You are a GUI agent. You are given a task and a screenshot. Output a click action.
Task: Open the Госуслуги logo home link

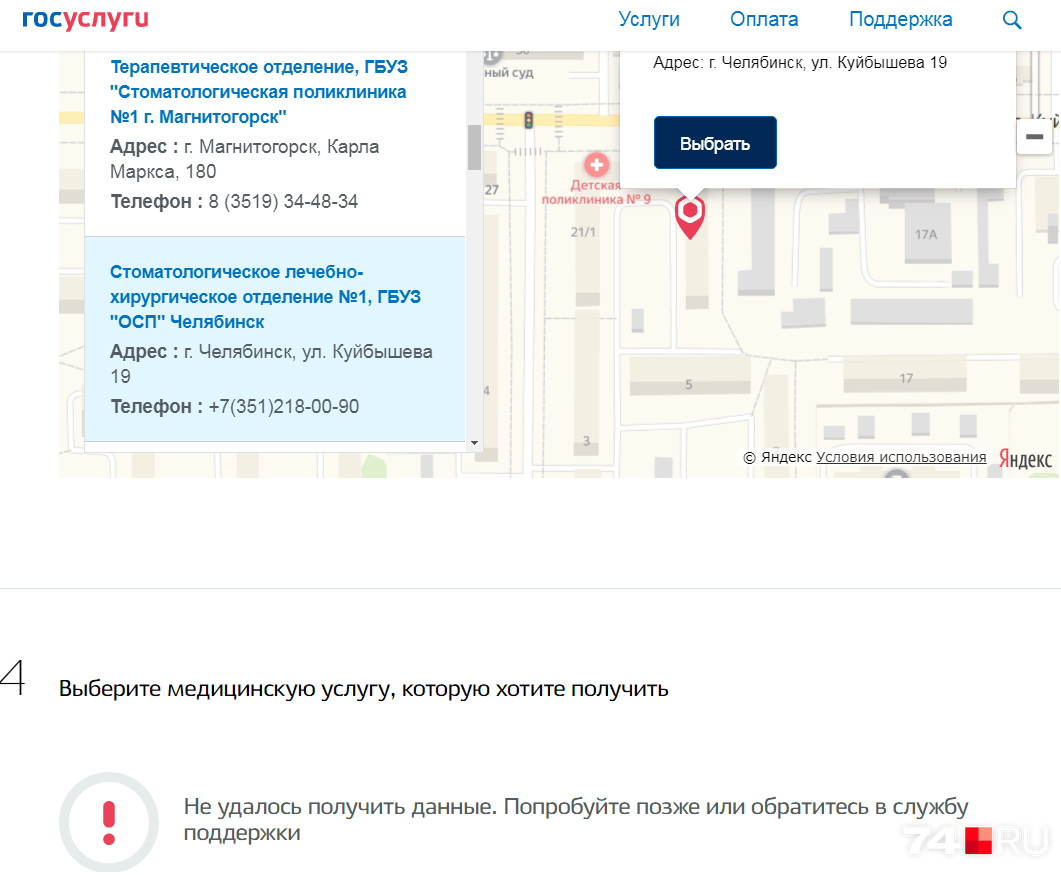click(x=85, y=20)
